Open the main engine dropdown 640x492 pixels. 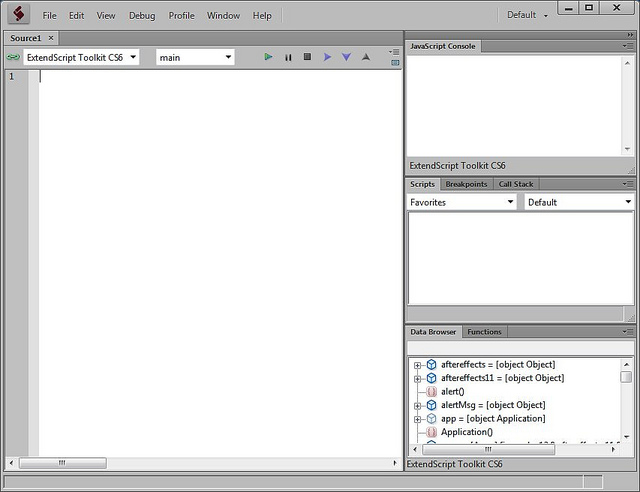(195, 57)
